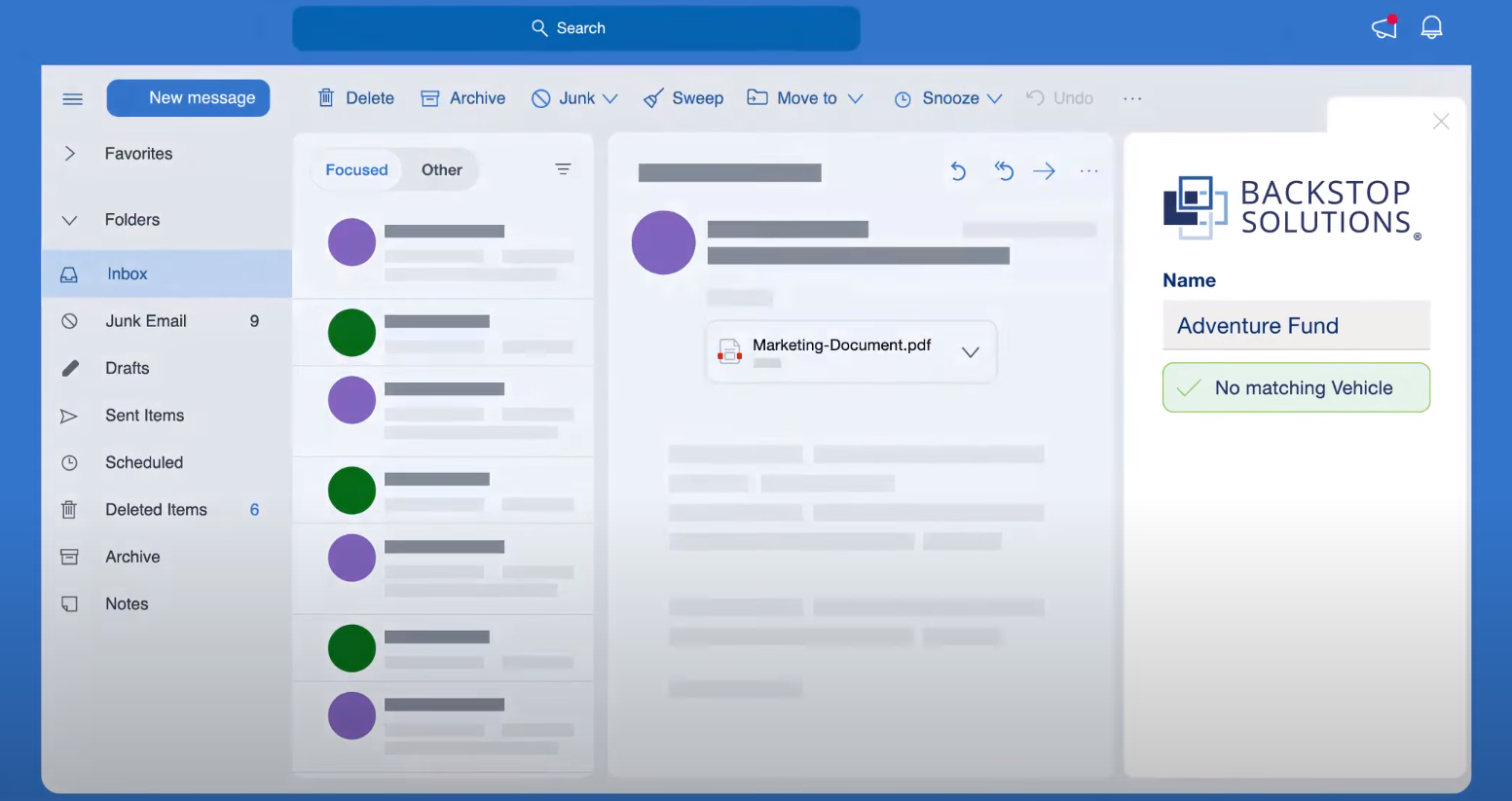1512x801 pixels.
Task: Open the Snooze options dropdown
Action: [995, 97]
